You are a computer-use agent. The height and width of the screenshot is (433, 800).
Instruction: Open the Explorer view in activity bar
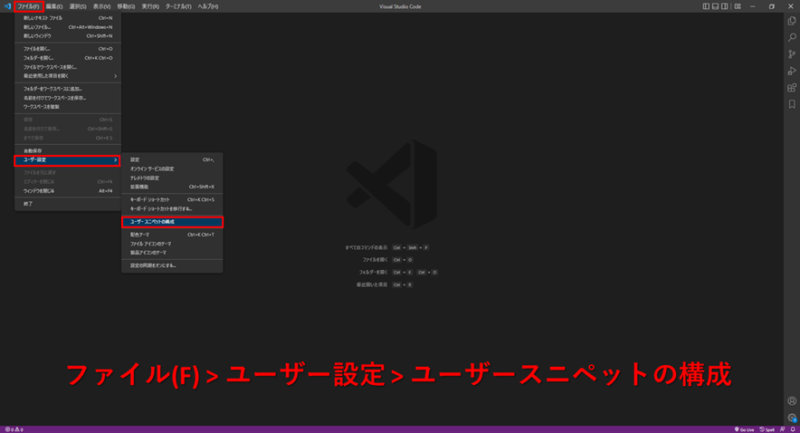click(792, 20)
